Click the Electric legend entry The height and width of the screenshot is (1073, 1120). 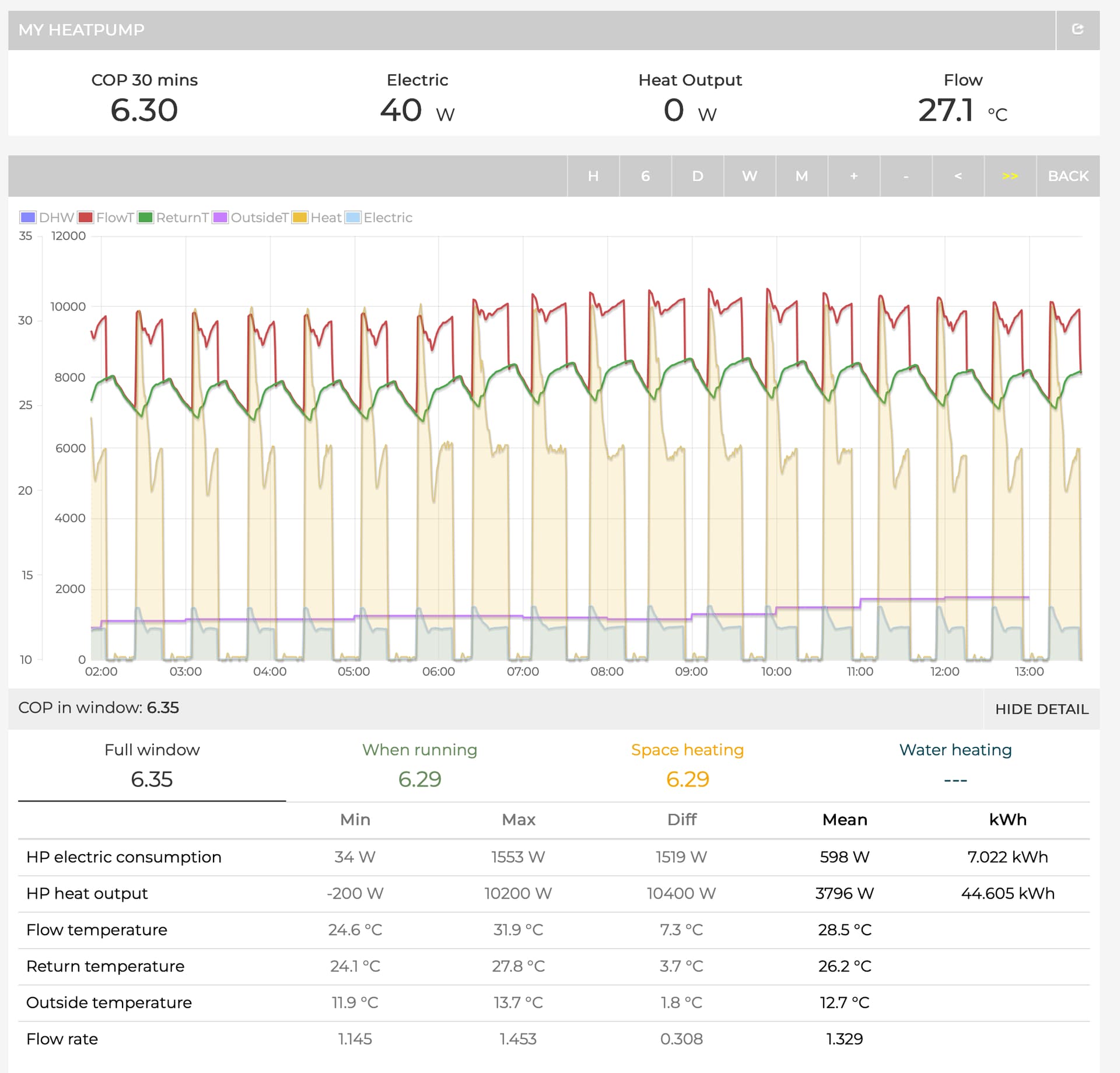pos(387,218)
